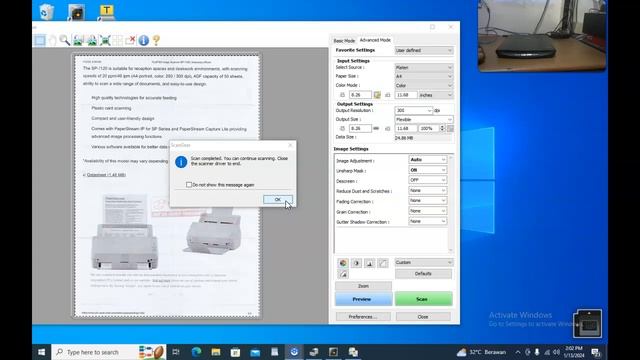
Task: Open the Favorite Settings dropdown
Action: (x=424, y=51)
